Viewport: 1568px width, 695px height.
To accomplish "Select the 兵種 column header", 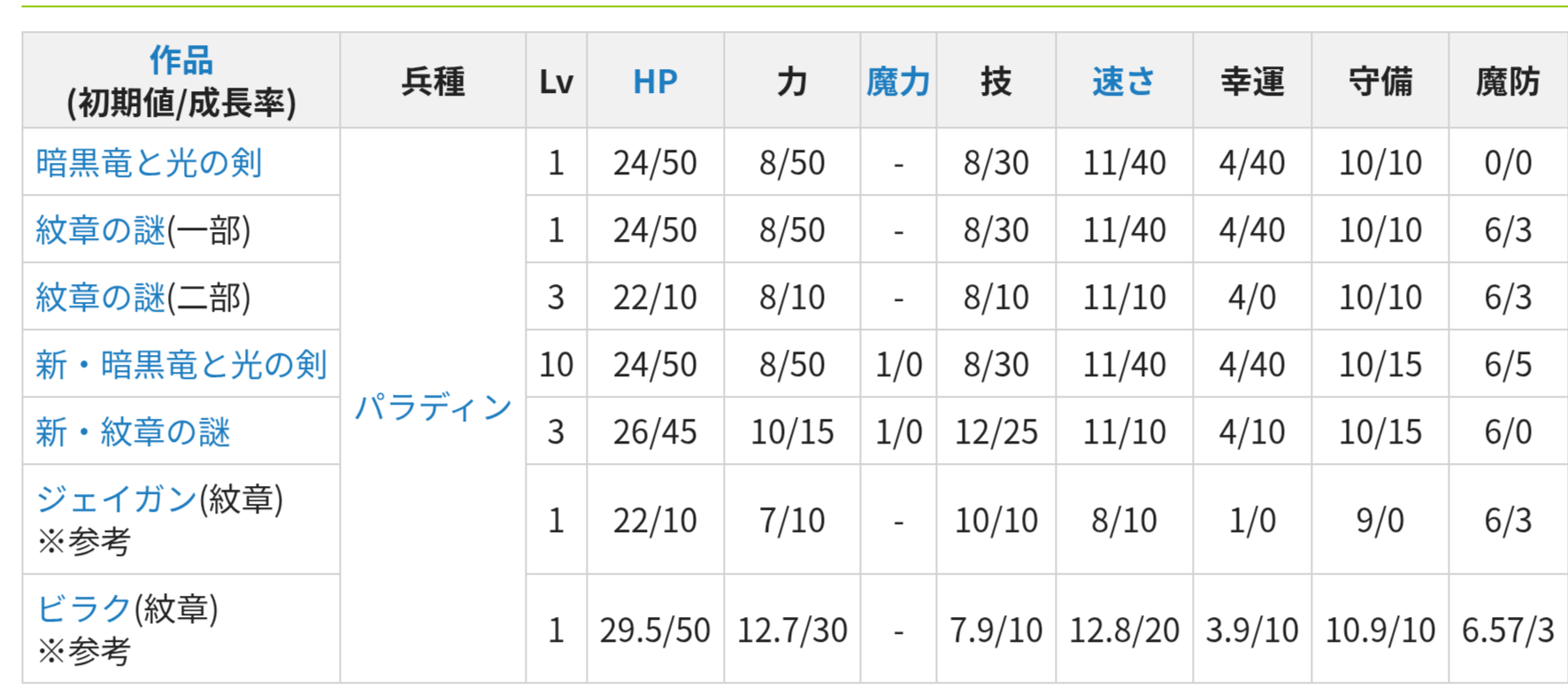I will [x=434, y=81].
